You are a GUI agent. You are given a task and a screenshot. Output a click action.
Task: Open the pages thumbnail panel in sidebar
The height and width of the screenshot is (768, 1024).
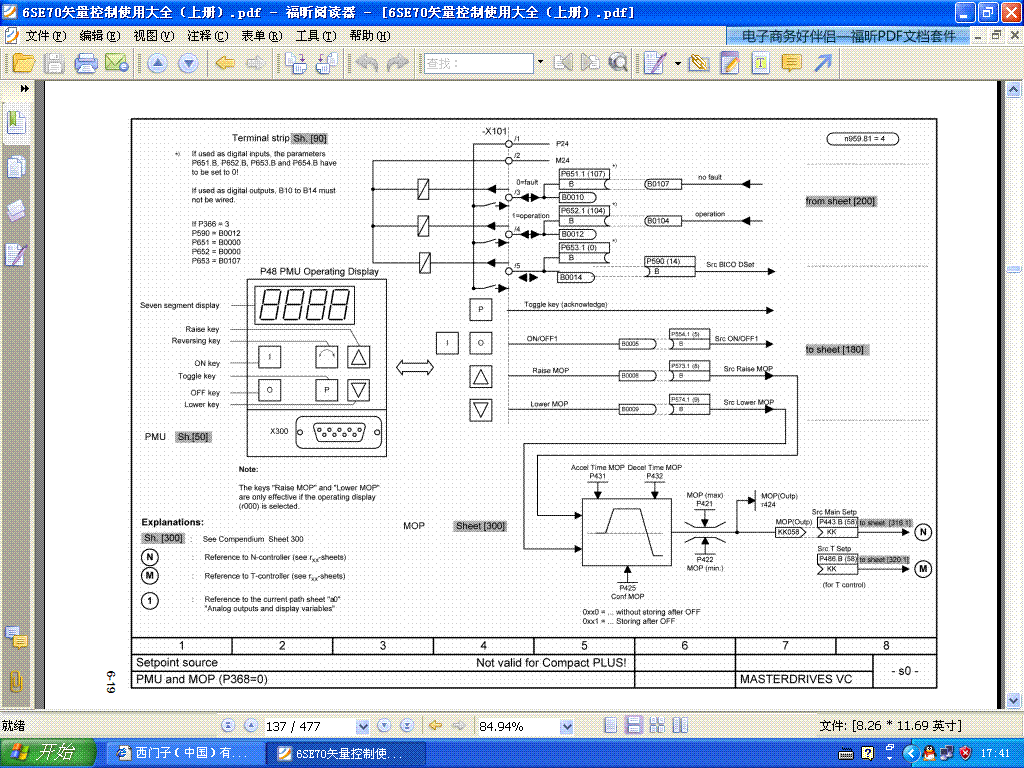[x=16, y=167]
